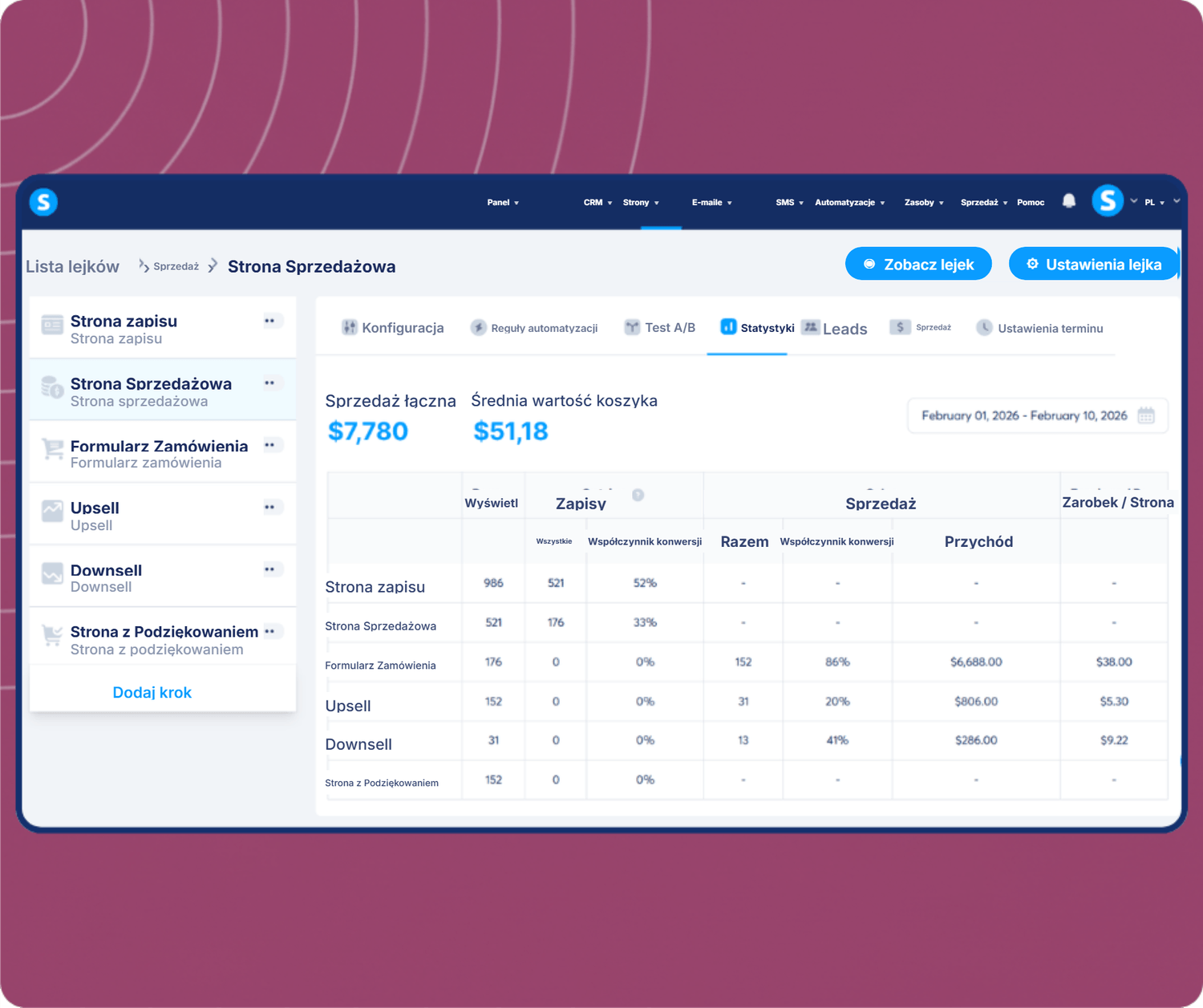Viewport: 1203px width, 1008px height.
Task: Click the Zobacz lejek button
Action: coord(918,264)
